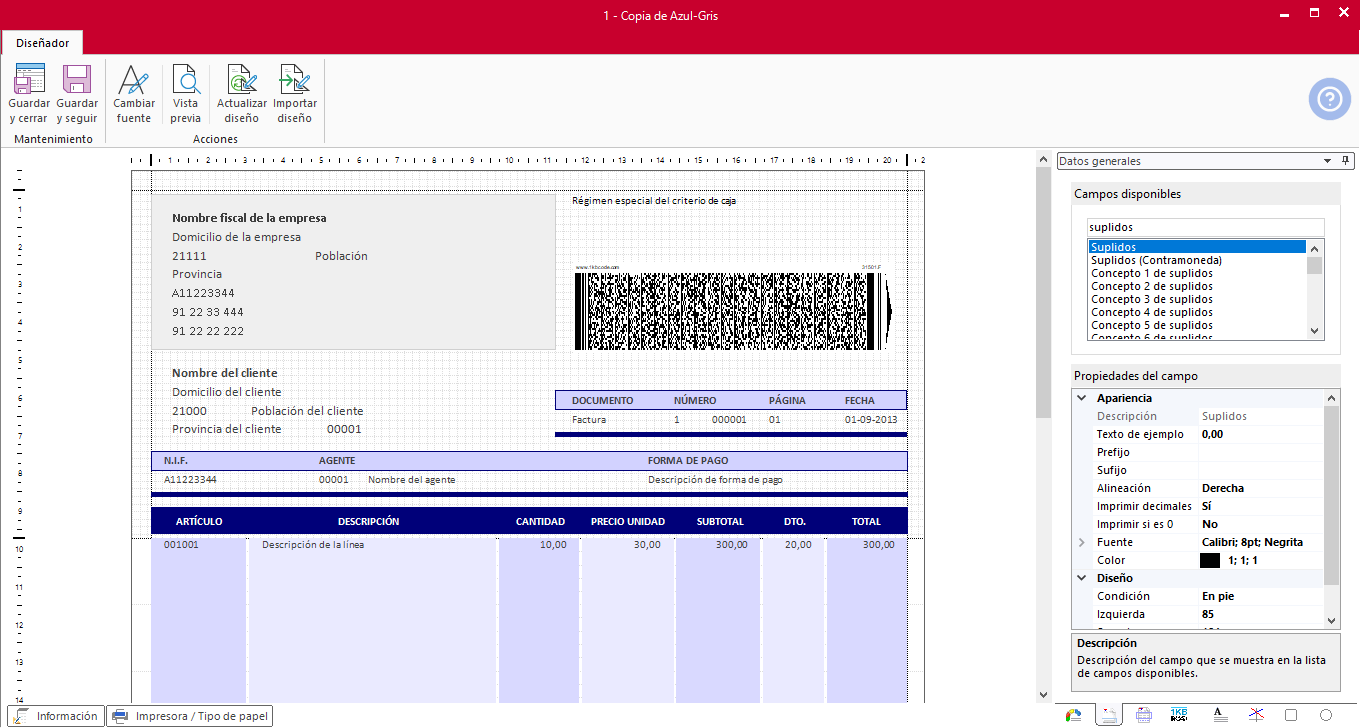Select the DESCRIPCIÓN column header
This screenshot has height=728, width=1360.
pos(368,521)
